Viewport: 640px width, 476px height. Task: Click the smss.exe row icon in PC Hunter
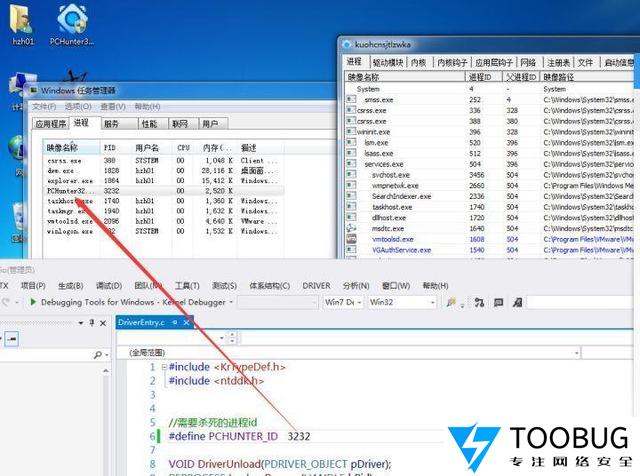tap(351, 99)
